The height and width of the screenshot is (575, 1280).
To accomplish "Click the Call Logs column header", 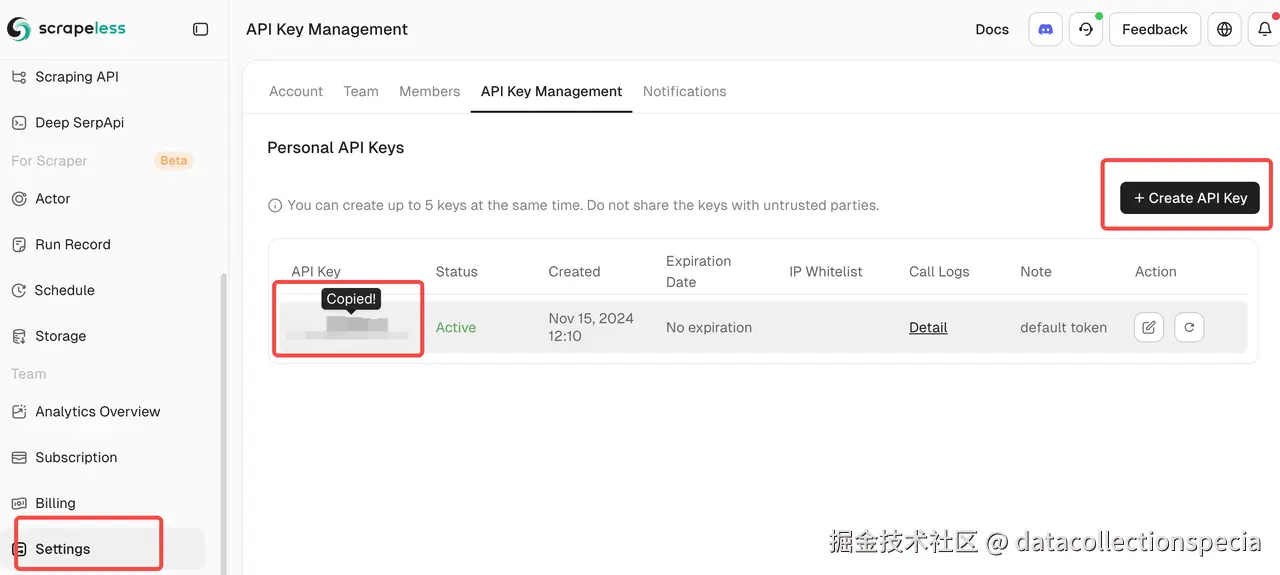I will click(939, 271).
